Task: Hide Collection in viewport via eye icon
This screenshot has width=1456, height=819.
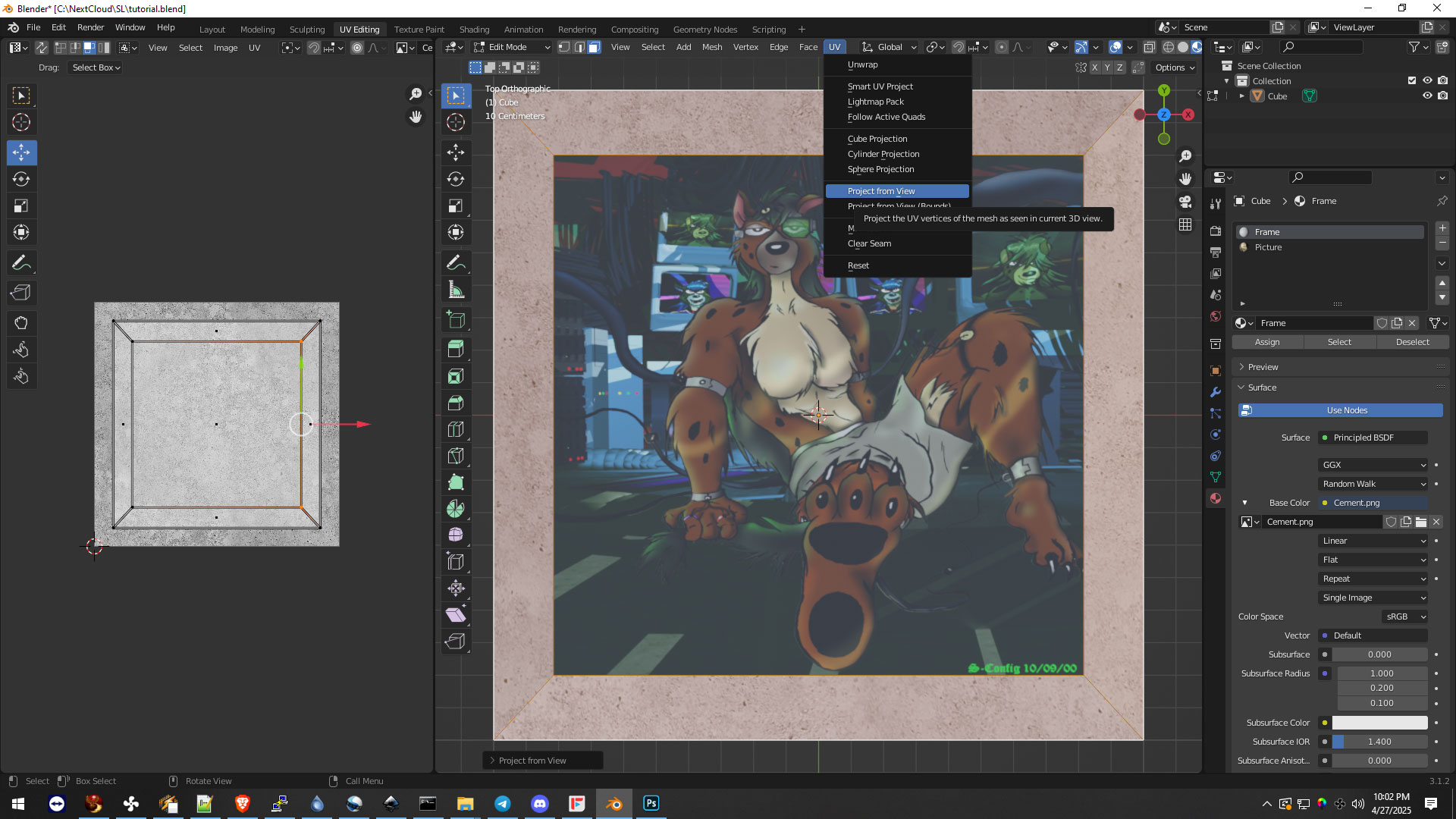Action: (x=1427, y=80)
